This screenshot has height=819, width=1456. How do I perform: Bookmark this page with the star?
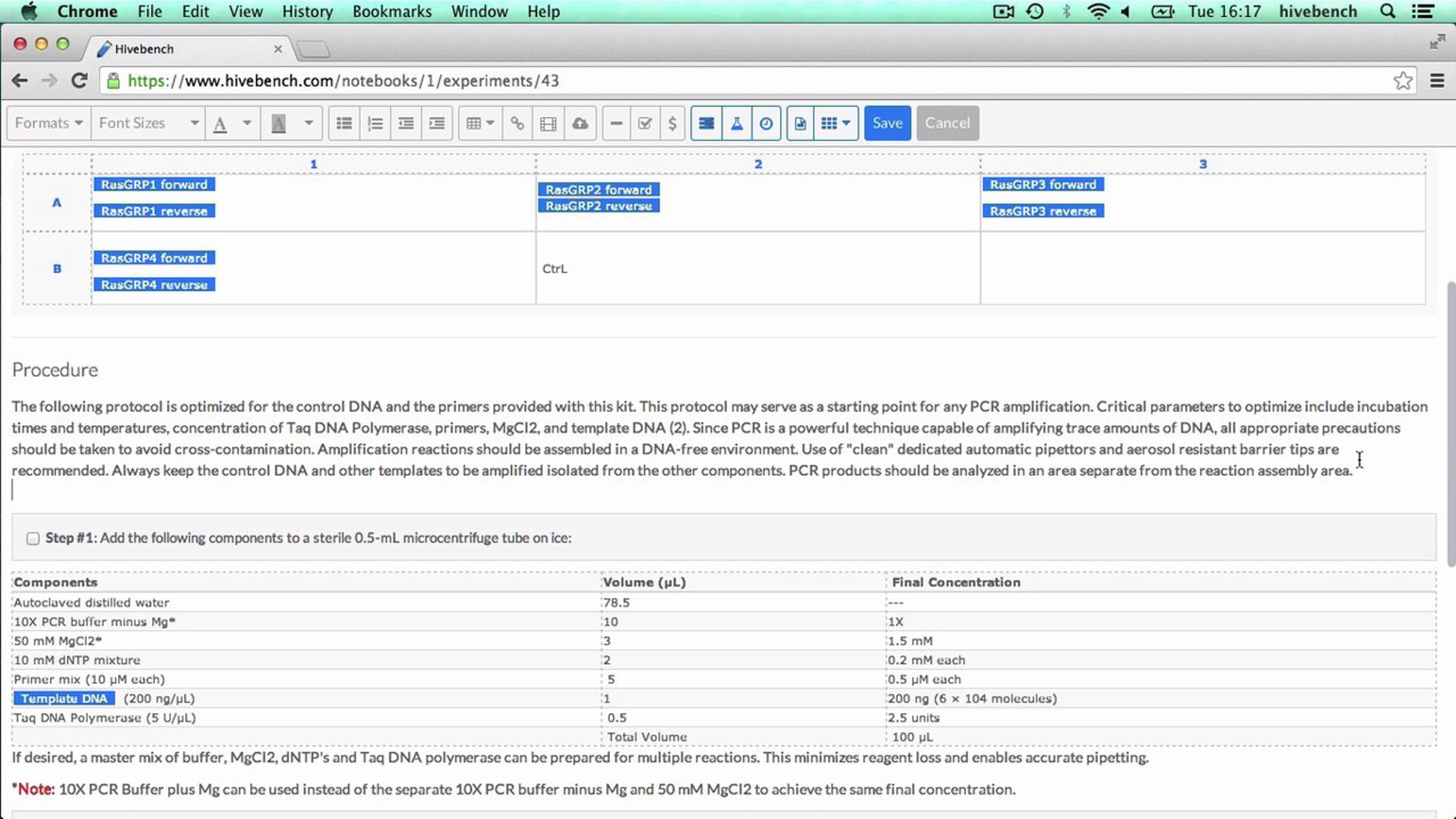(x=1403, y=81)
